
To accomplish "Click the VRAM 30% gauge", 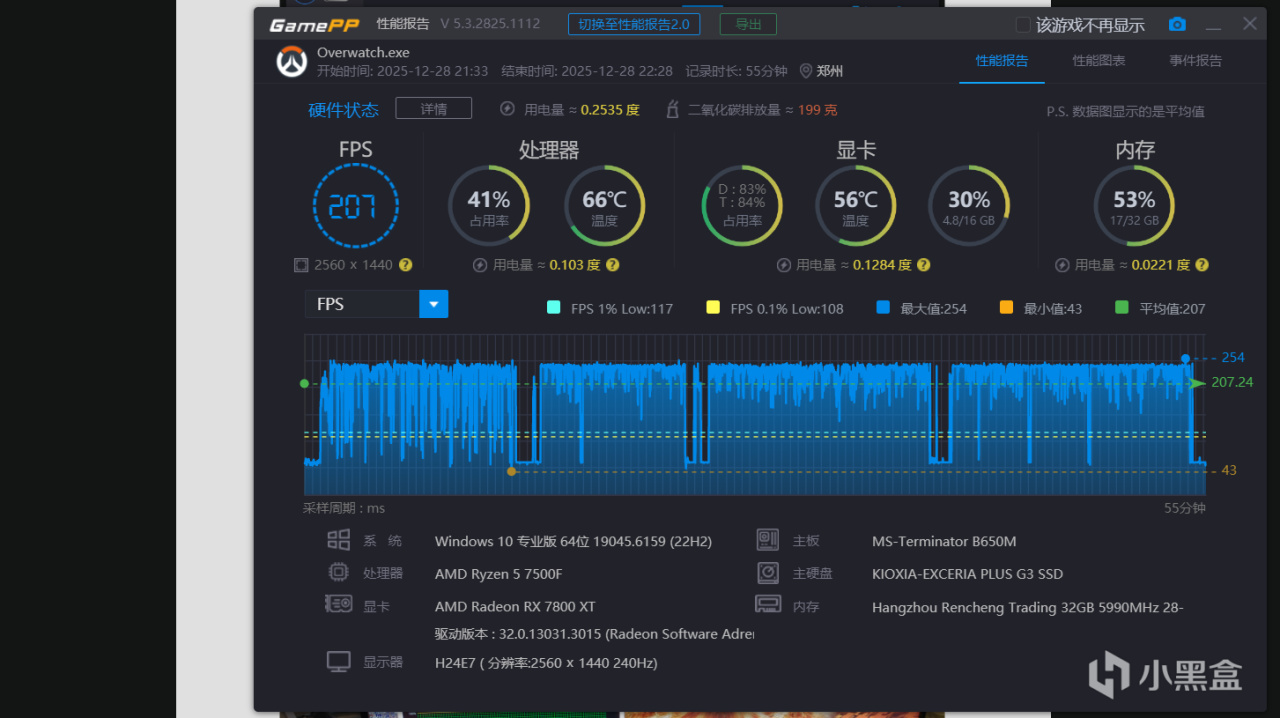I will (969, 206).
